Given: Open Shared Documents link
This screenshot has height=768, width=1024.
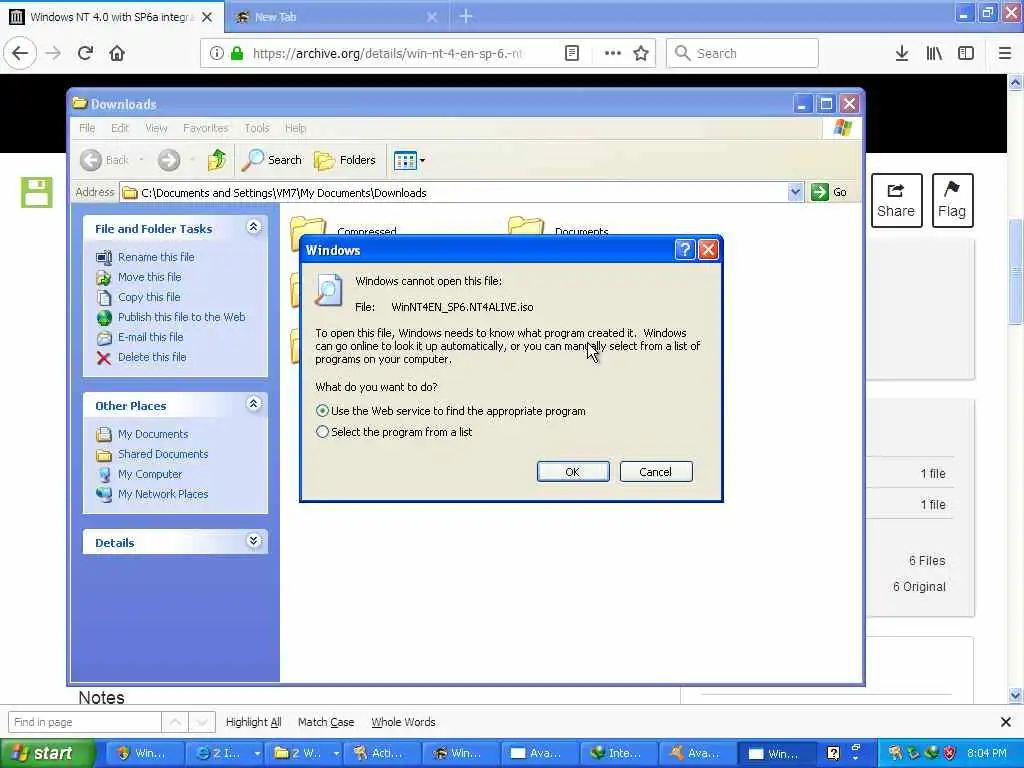Looking at the screenshot, I should [163, 455].
